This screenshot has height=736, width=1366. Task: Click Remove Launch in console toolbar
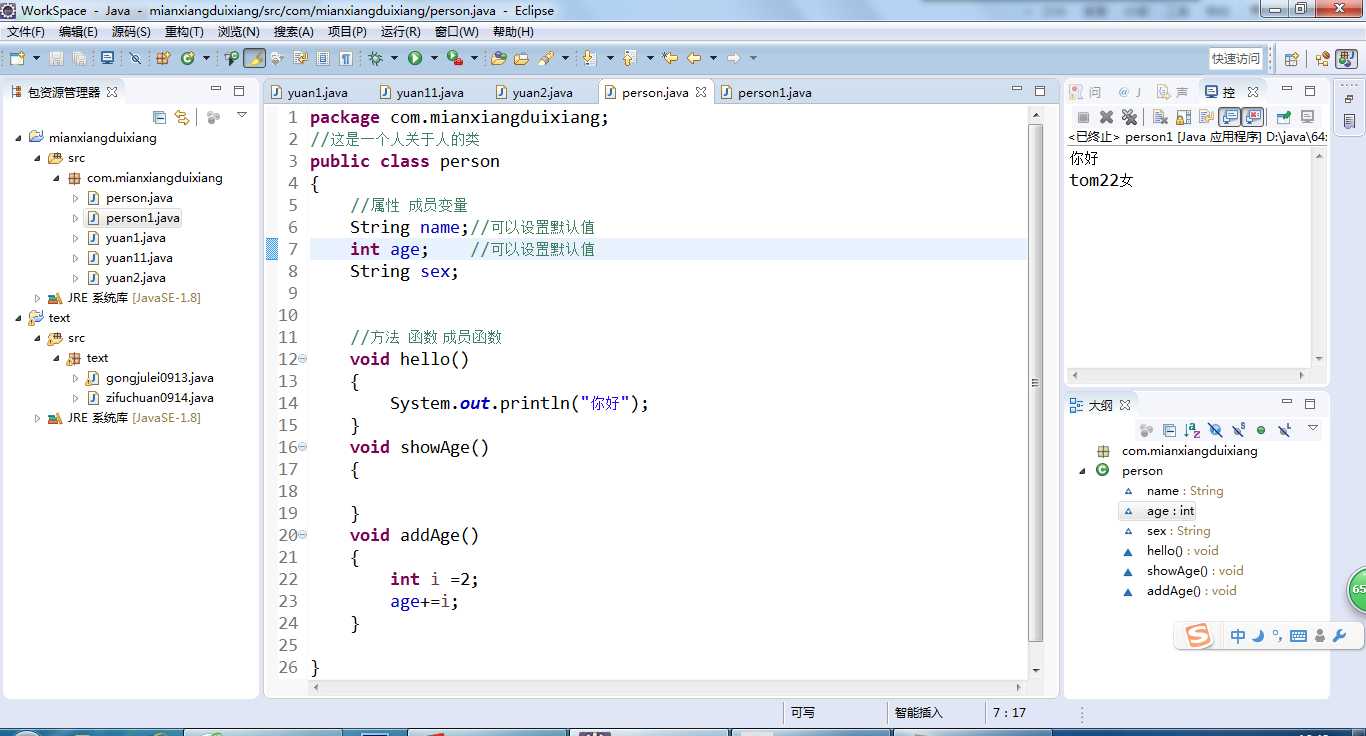point(1107,117)
